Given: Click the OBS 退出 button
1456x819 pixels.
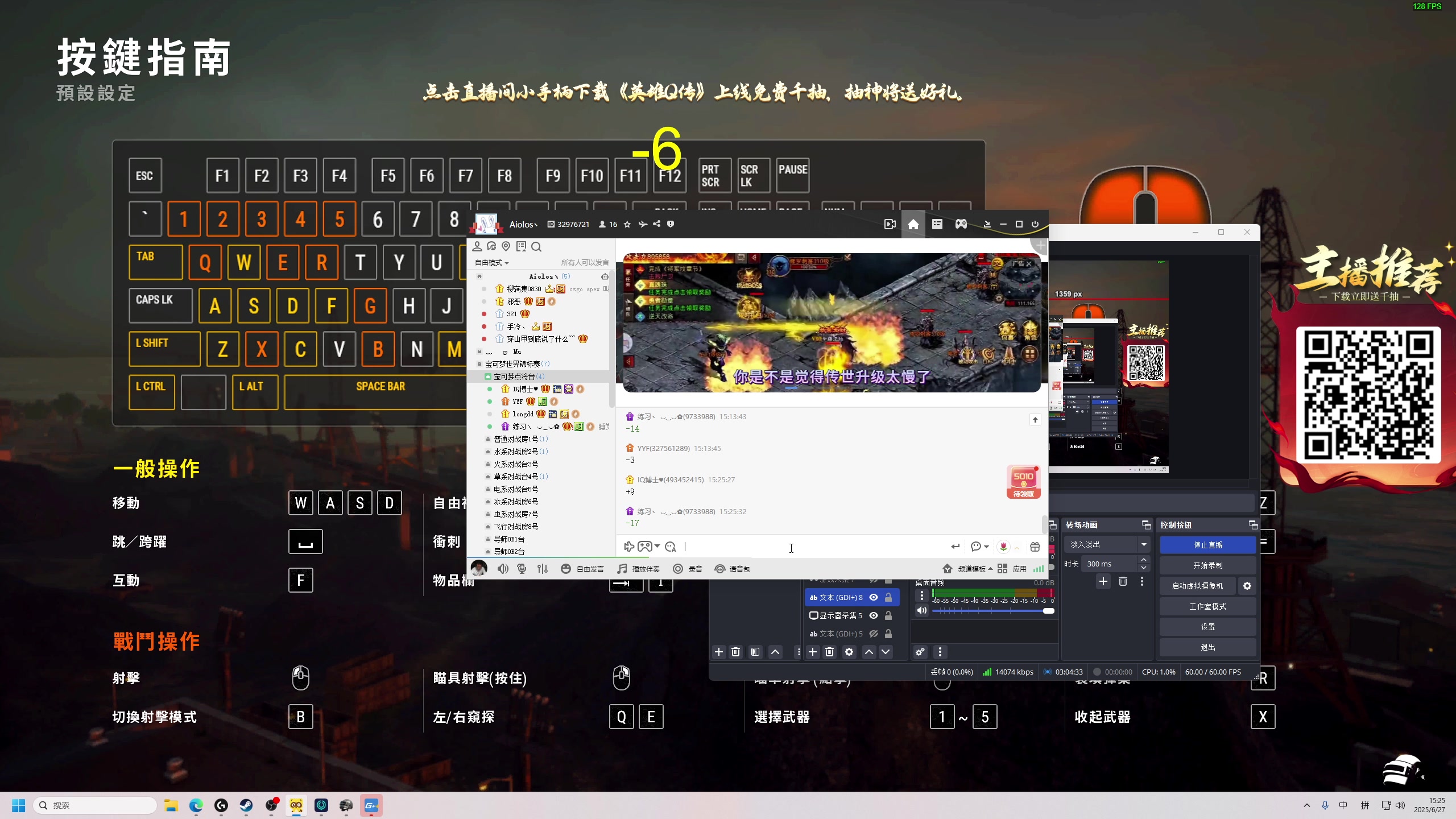Looking at the screenshot, I should point(1207,647).
